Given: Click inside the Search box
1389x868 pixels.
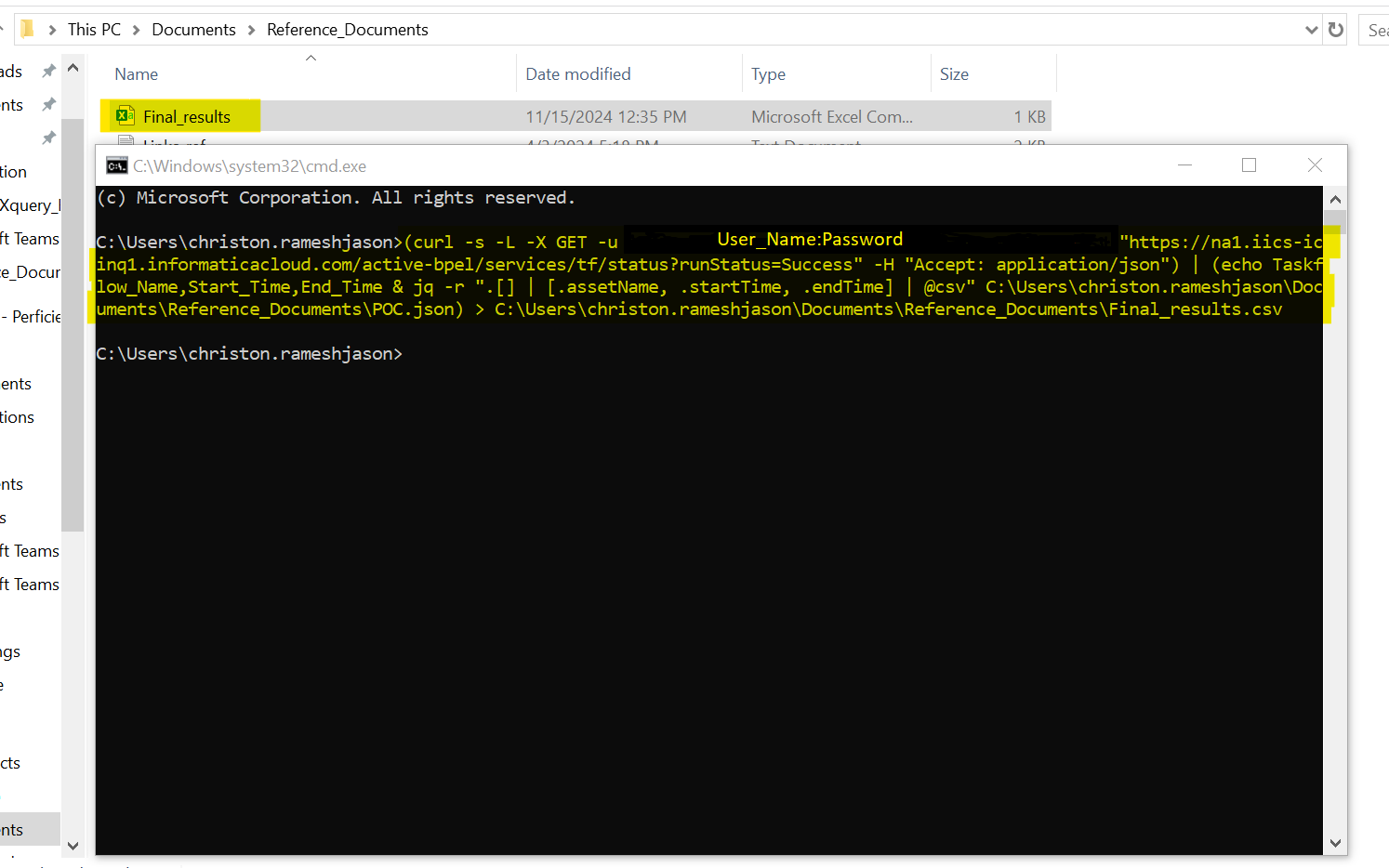Looking at the screenshot, I should (1377, 29).
